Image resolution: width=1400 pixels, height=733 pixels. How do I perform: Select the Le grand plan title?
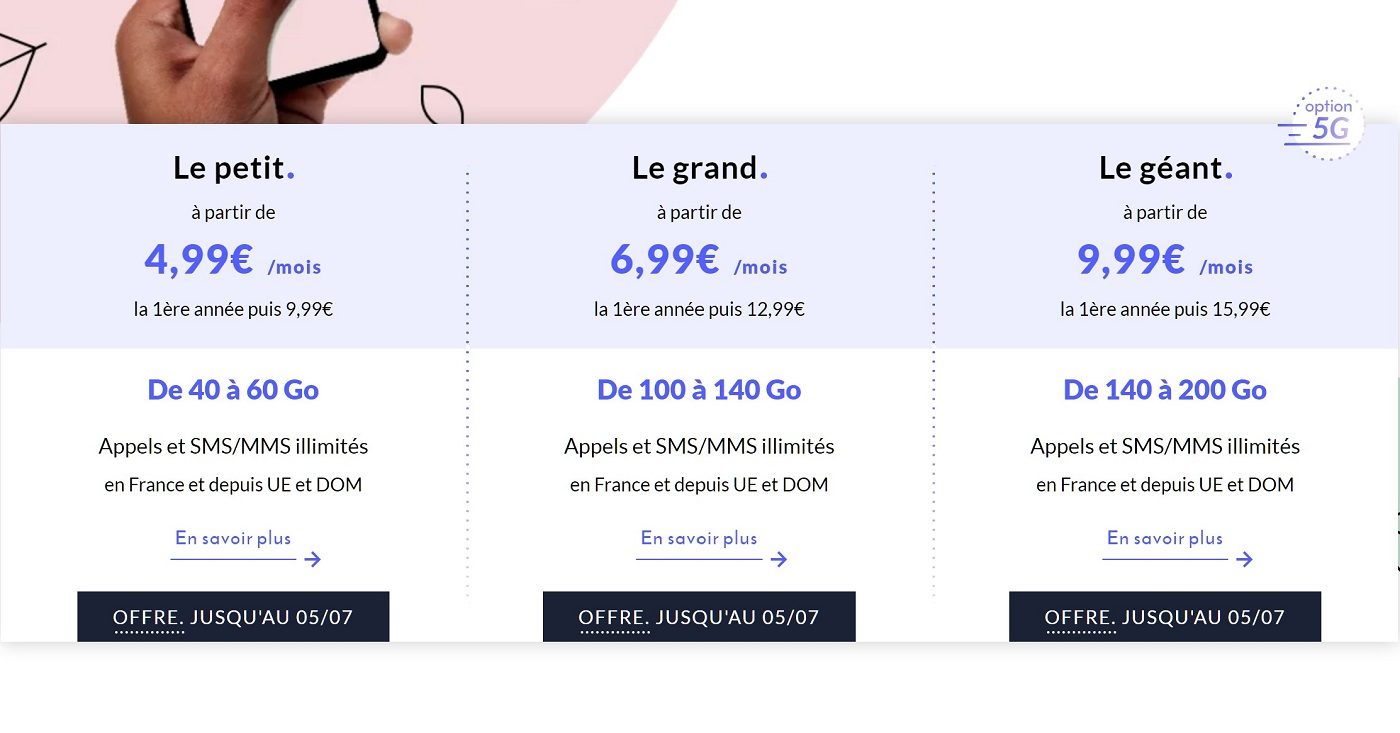(699, 168)
